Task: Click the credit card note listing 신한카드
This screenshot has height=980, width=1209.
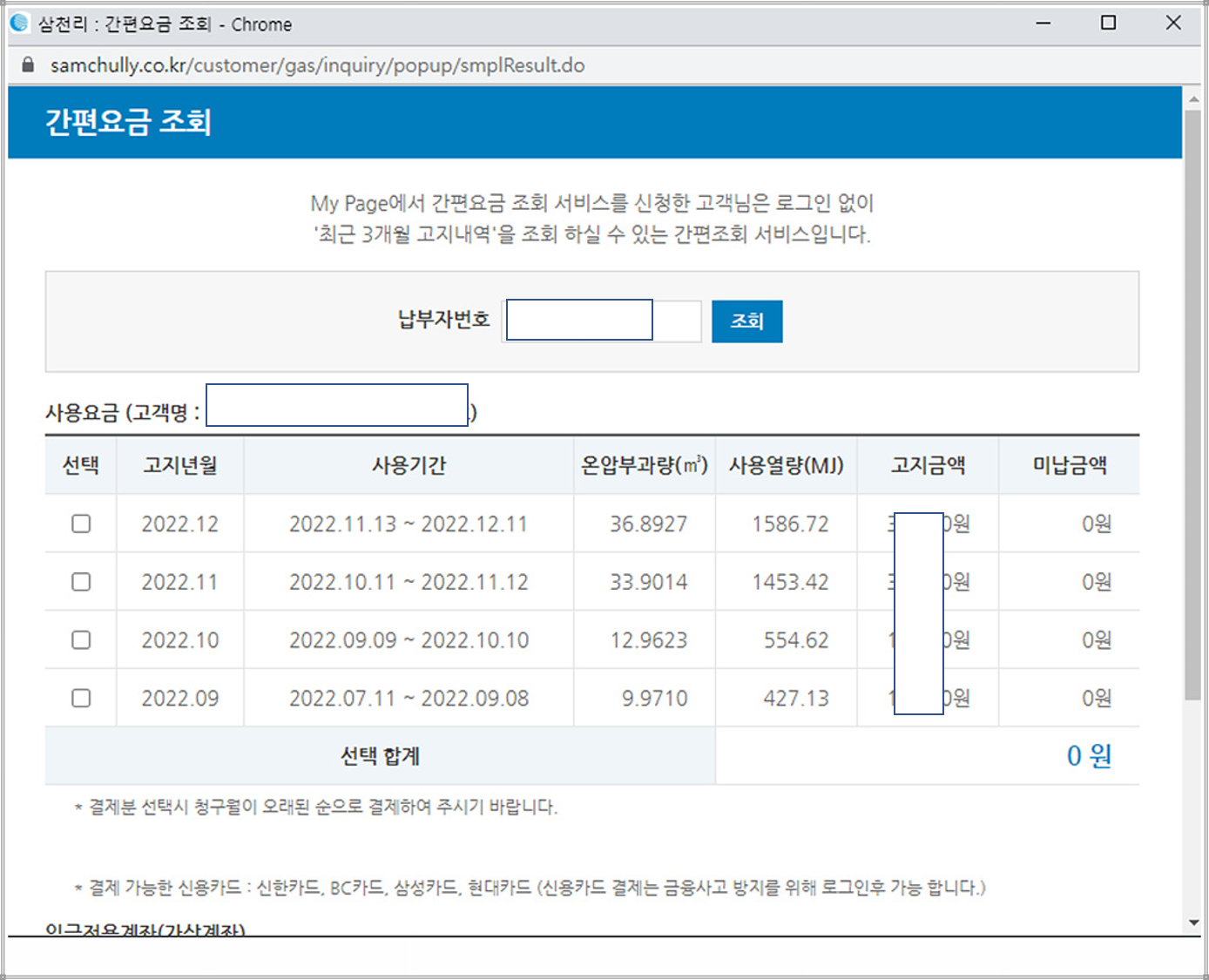Action: coord(530,888)
